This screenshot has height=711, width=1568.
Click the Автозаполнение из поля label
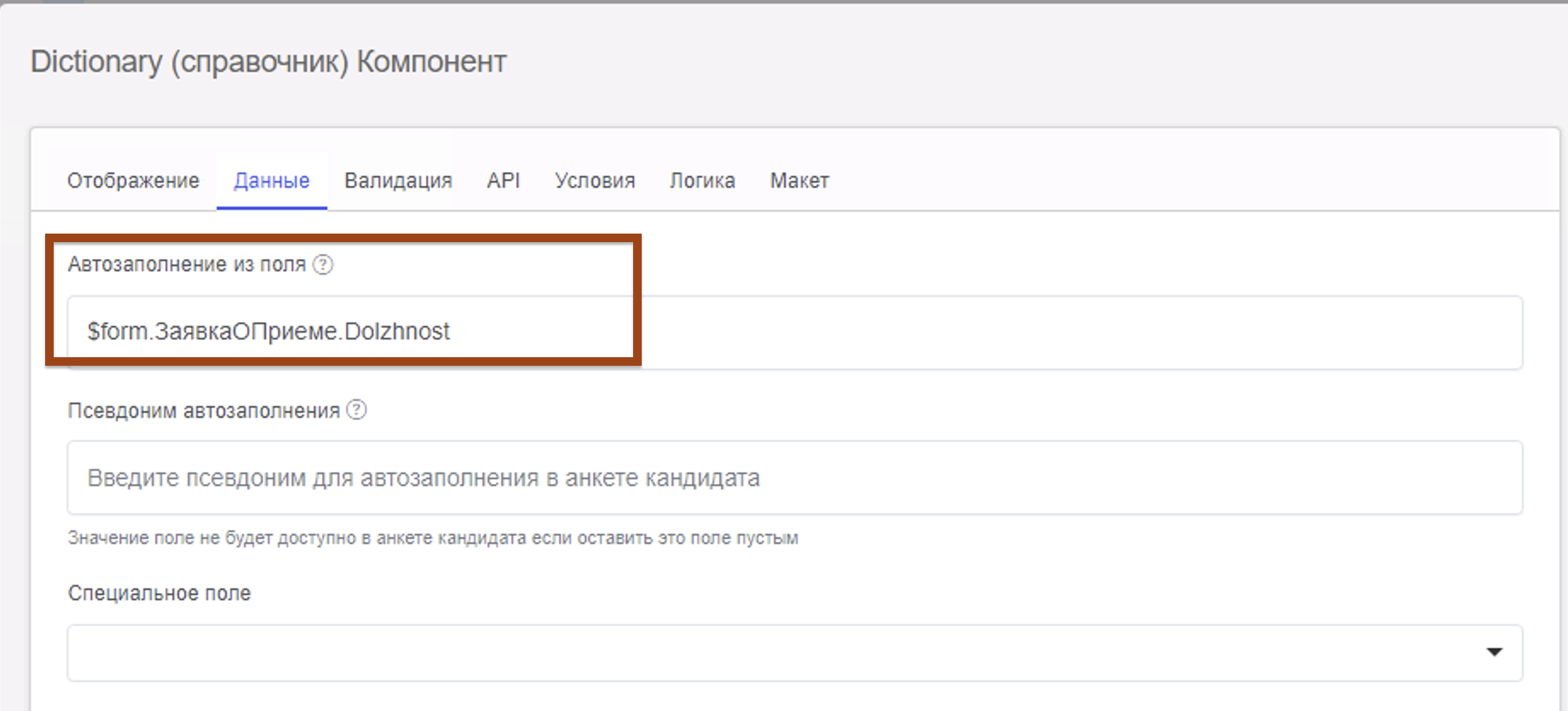[x=187, y=264]
